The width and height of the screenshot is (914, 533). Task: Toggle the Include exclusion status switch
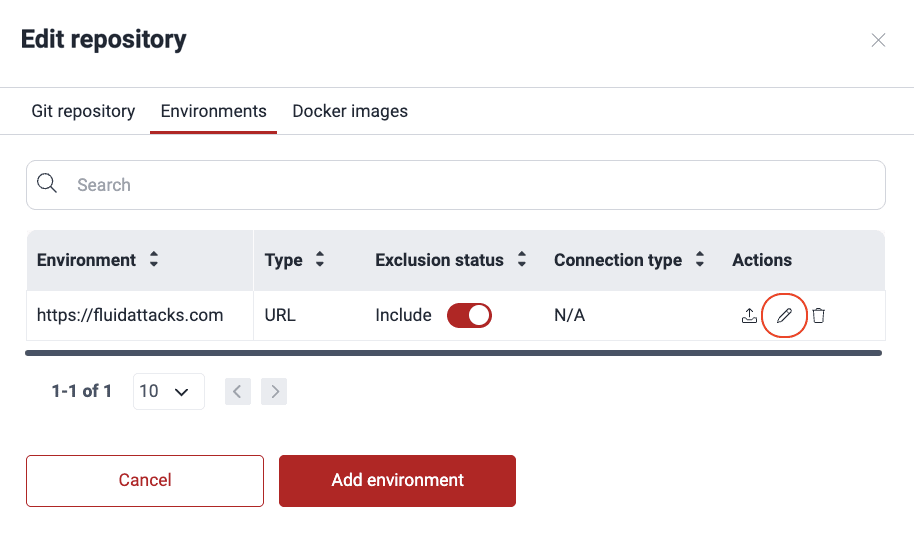pyautogui.click(x=469, y=315)
